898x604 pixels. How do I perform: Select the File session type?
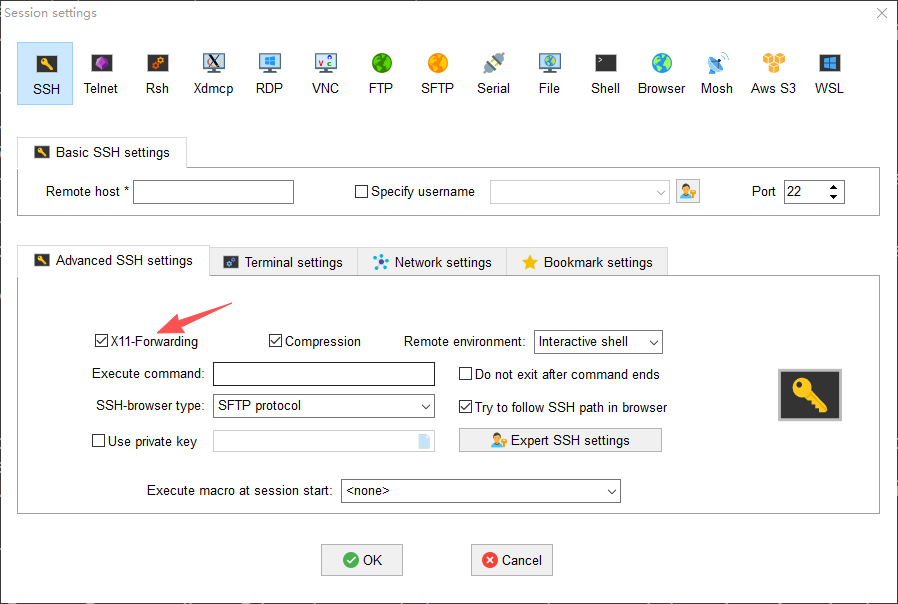tap(549, 73)
